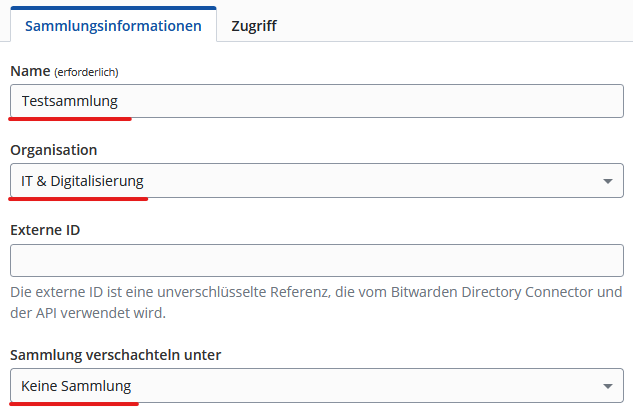
Task: Click the red underline below Testsammlung
Action: click(70, 118)
